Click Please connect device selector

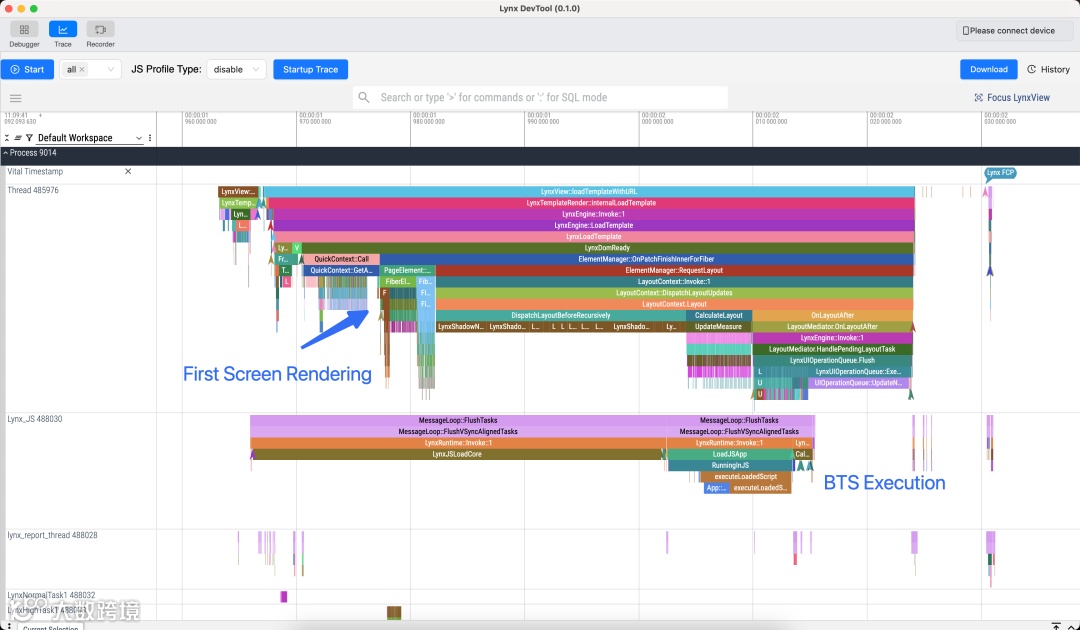point(1013,30)
